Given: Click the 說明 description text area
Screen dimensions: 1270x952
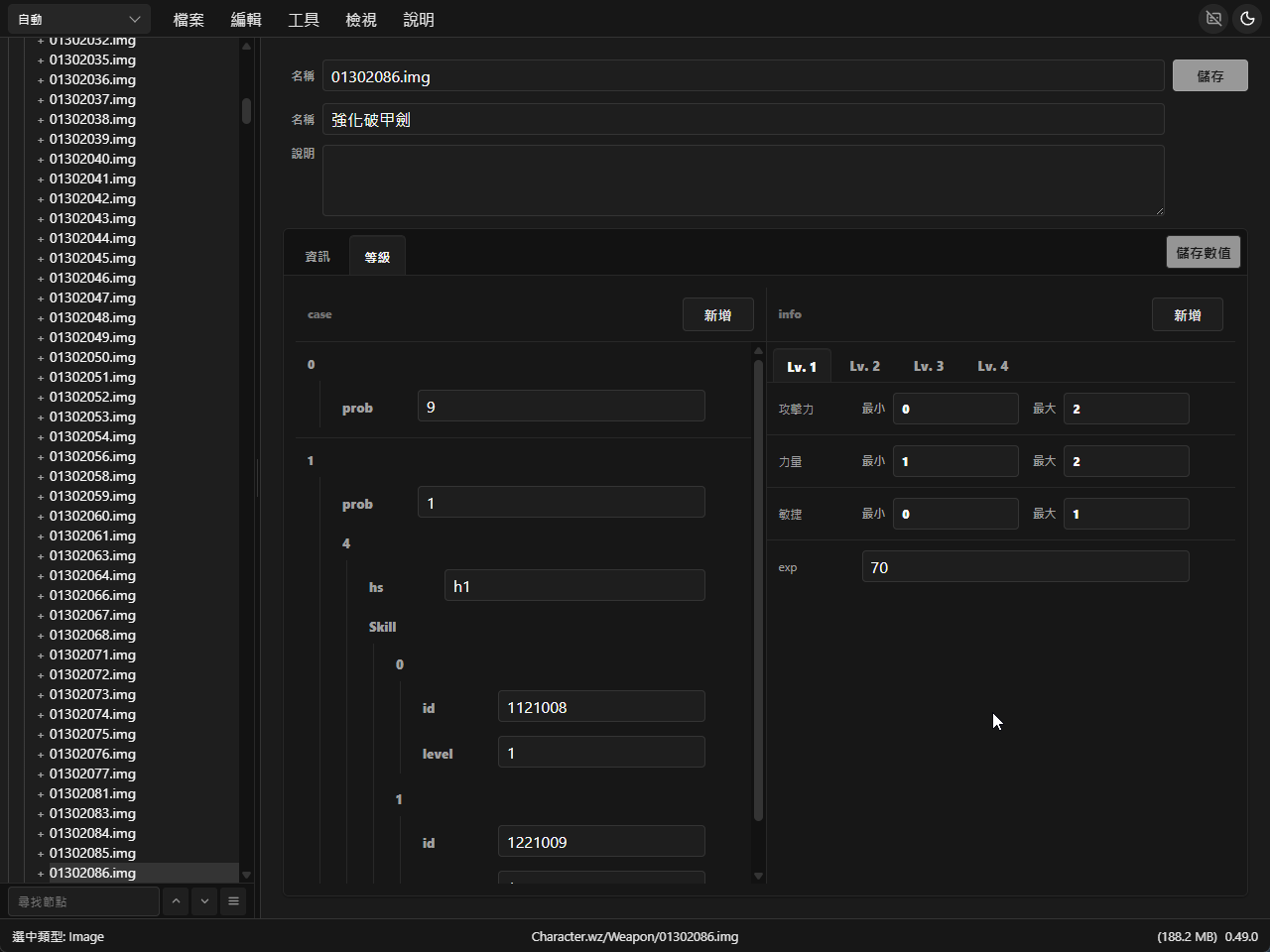Looking at the screenshot, I should (x=743, y=180).
